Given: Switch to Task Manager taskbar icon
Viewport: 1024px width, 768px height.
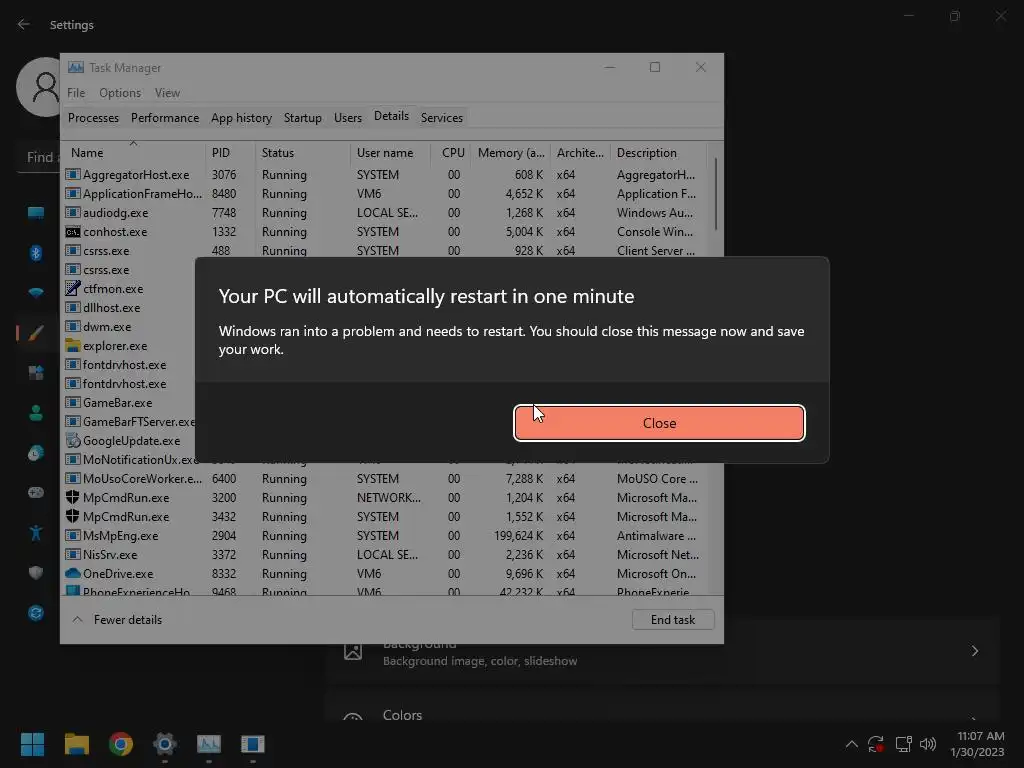Looking at the screenshot, I should [209, 744].
